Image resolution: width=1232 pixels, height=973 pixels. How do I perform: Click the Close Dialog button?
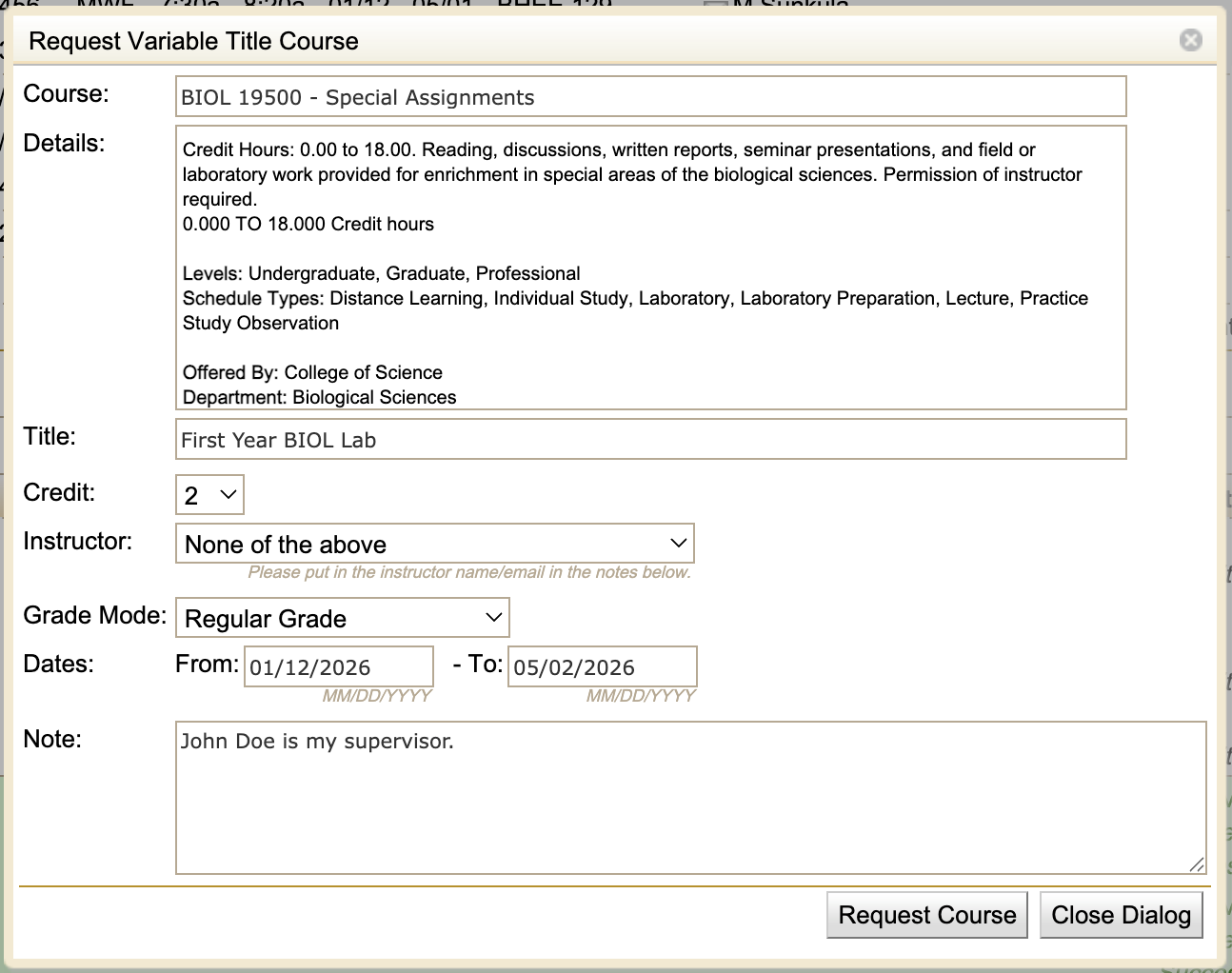(1122, 914)
